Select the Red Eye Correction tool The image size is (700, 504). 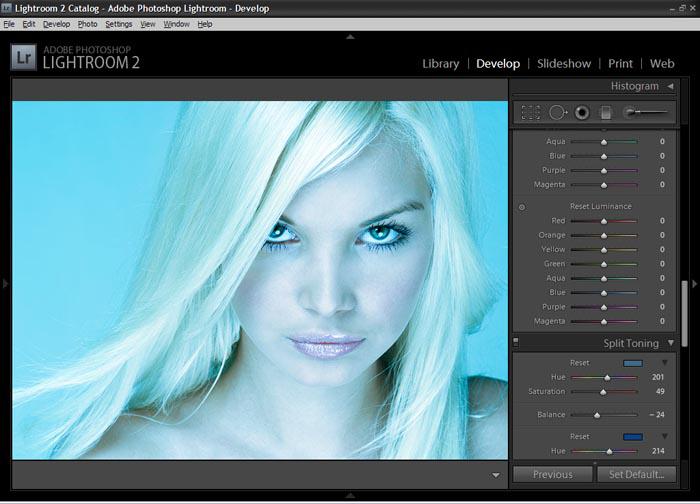point(582,113)
